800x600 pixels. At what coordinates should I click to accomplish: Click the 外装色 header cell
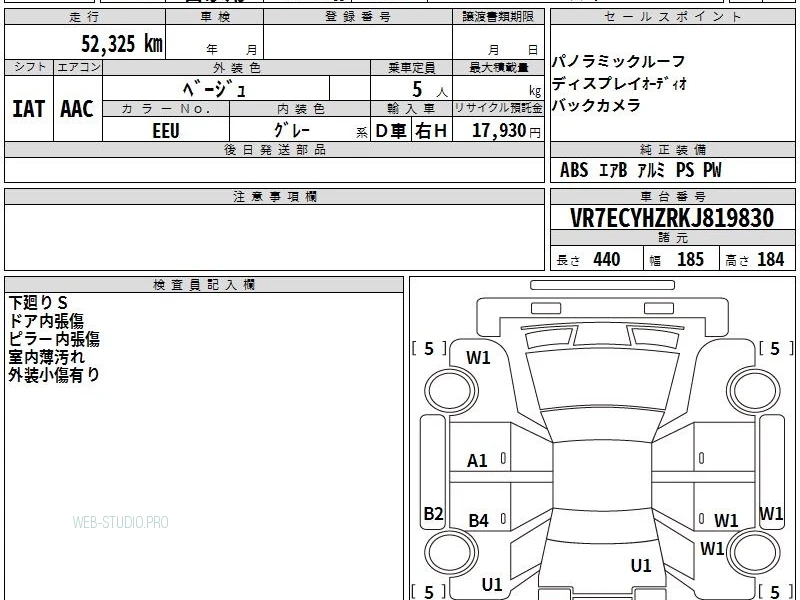pyautogui.click(x=236, y=67)
